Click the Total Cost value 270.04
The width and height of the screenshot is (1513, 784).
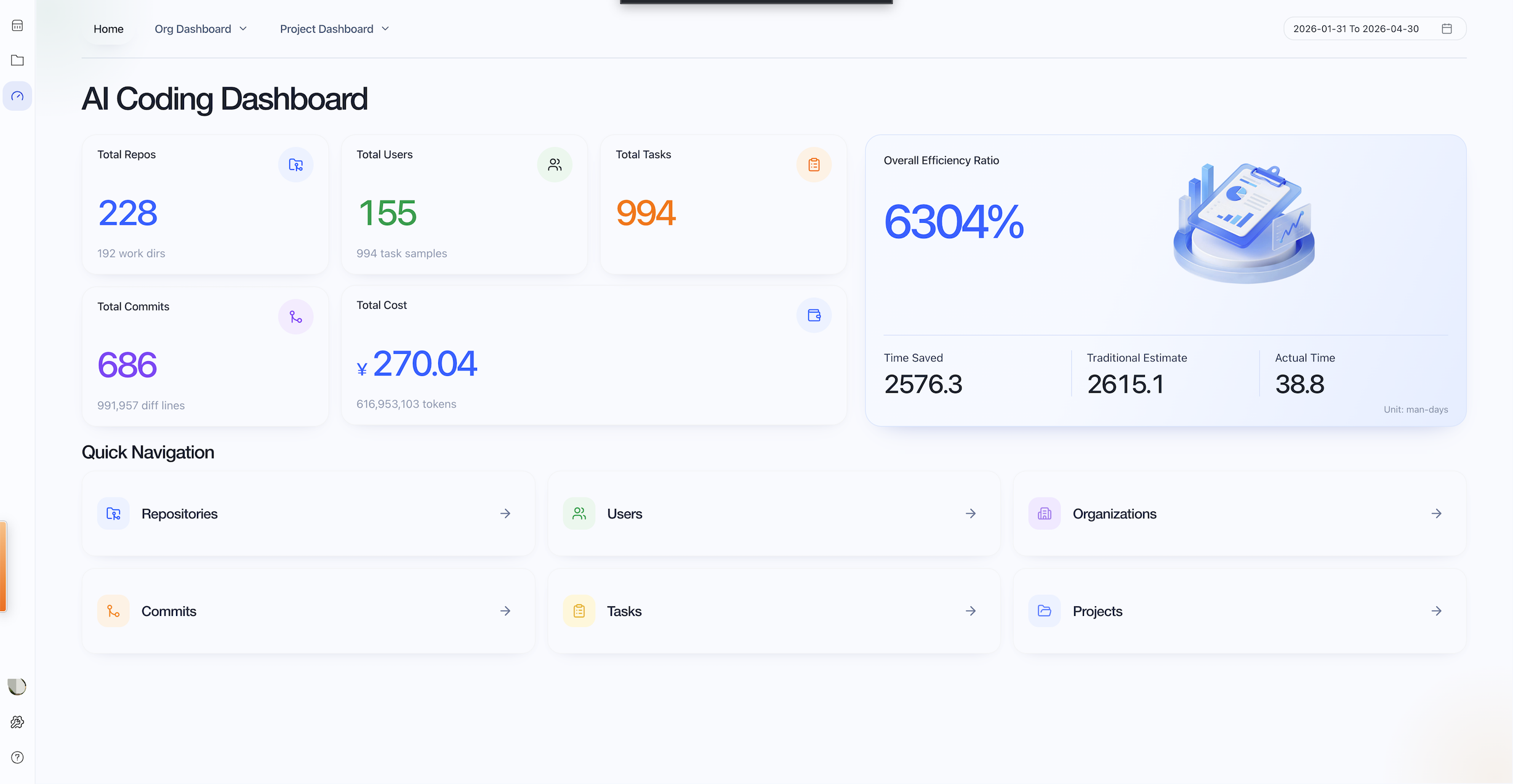coord(425,363)
